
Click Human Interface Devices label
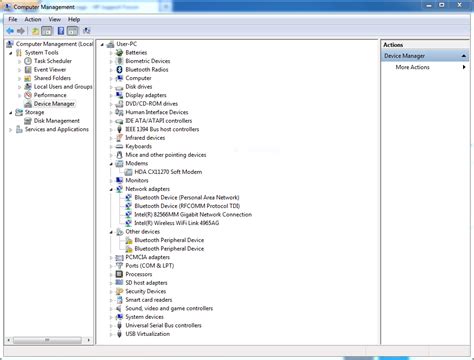tap(157, 112)
